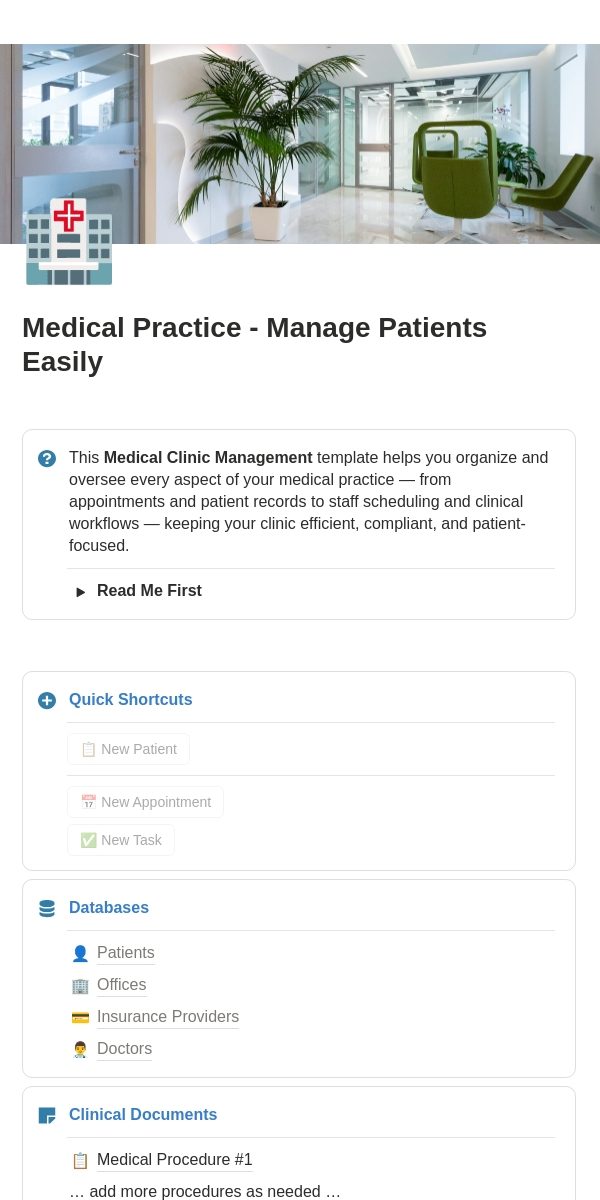600x1200 pixels.
Task: Click the New Patient button
Action: pos(128,749)
